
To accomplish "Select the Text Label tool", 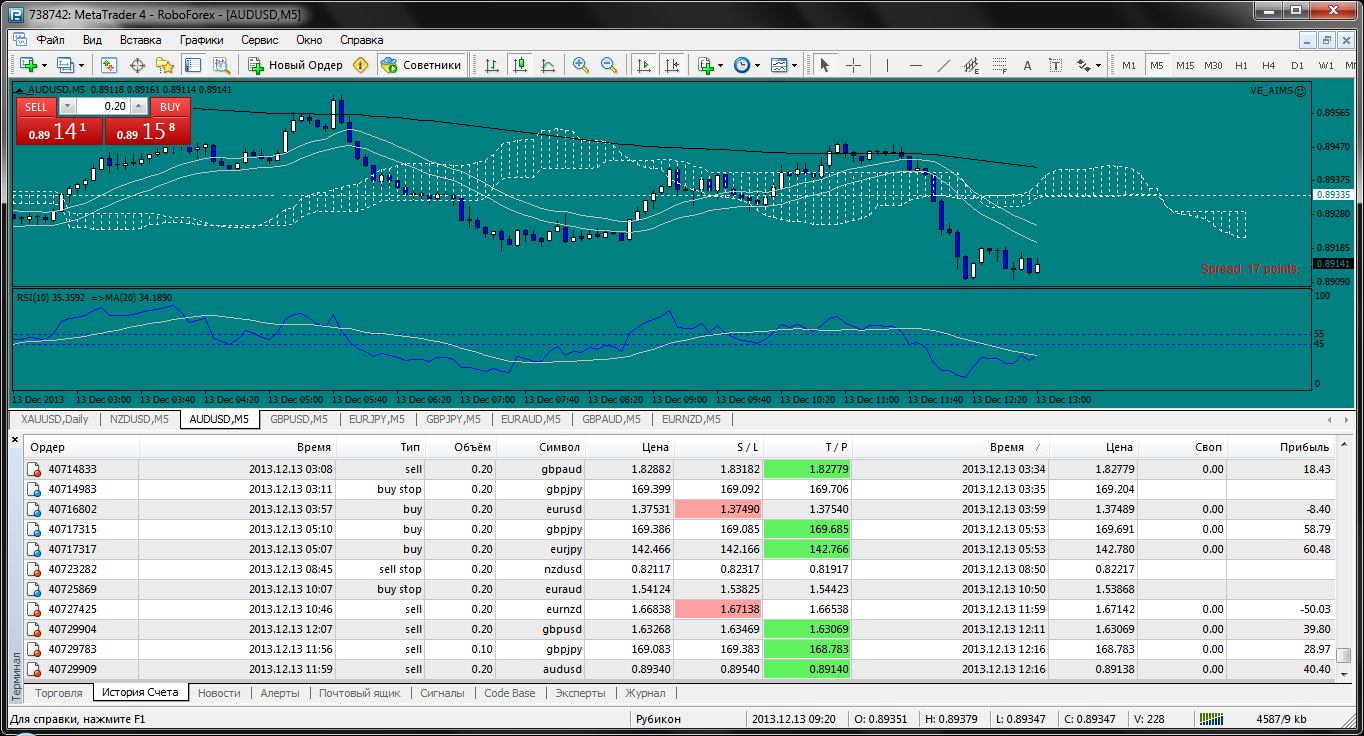I will (1055, 65).
